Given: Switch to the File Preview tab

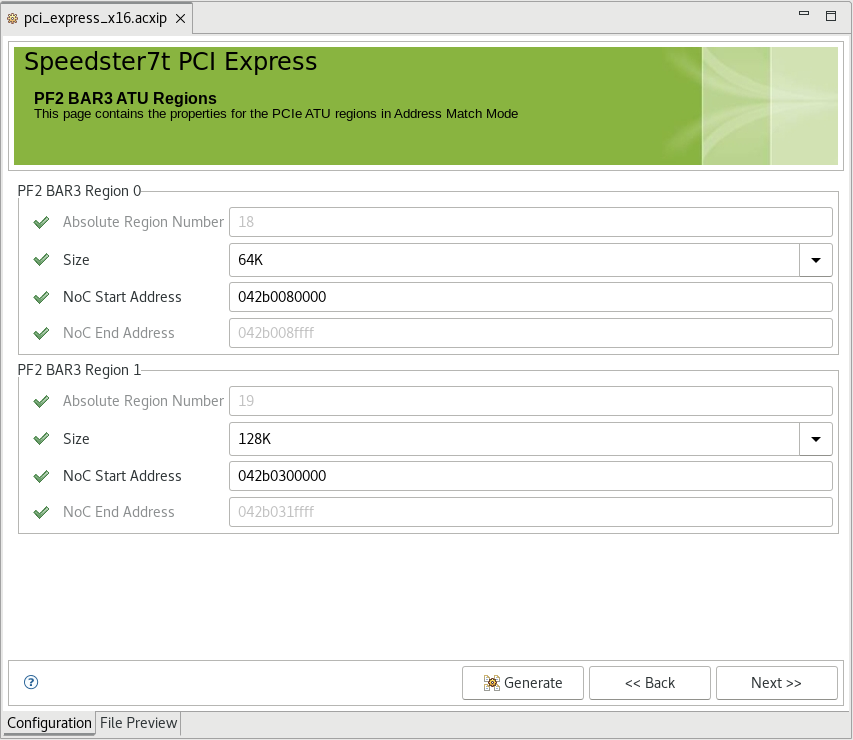Looking at the screenshot, I should (x=137, y=722).
